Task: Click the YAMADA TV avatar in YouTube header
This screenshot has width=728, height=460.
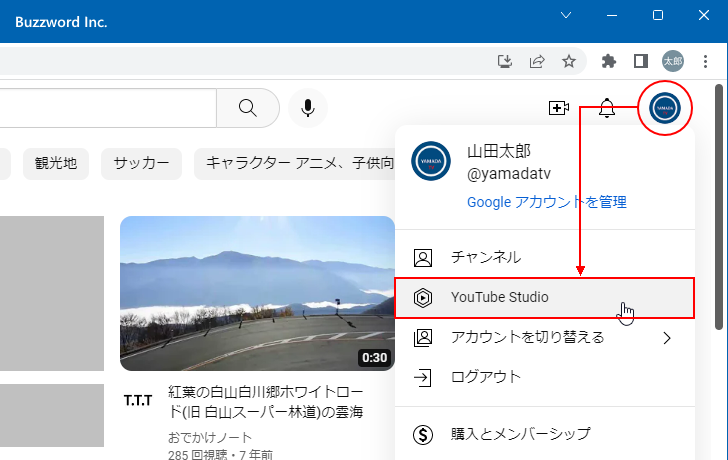Action: pyautogui.click(x=664, y=108)
